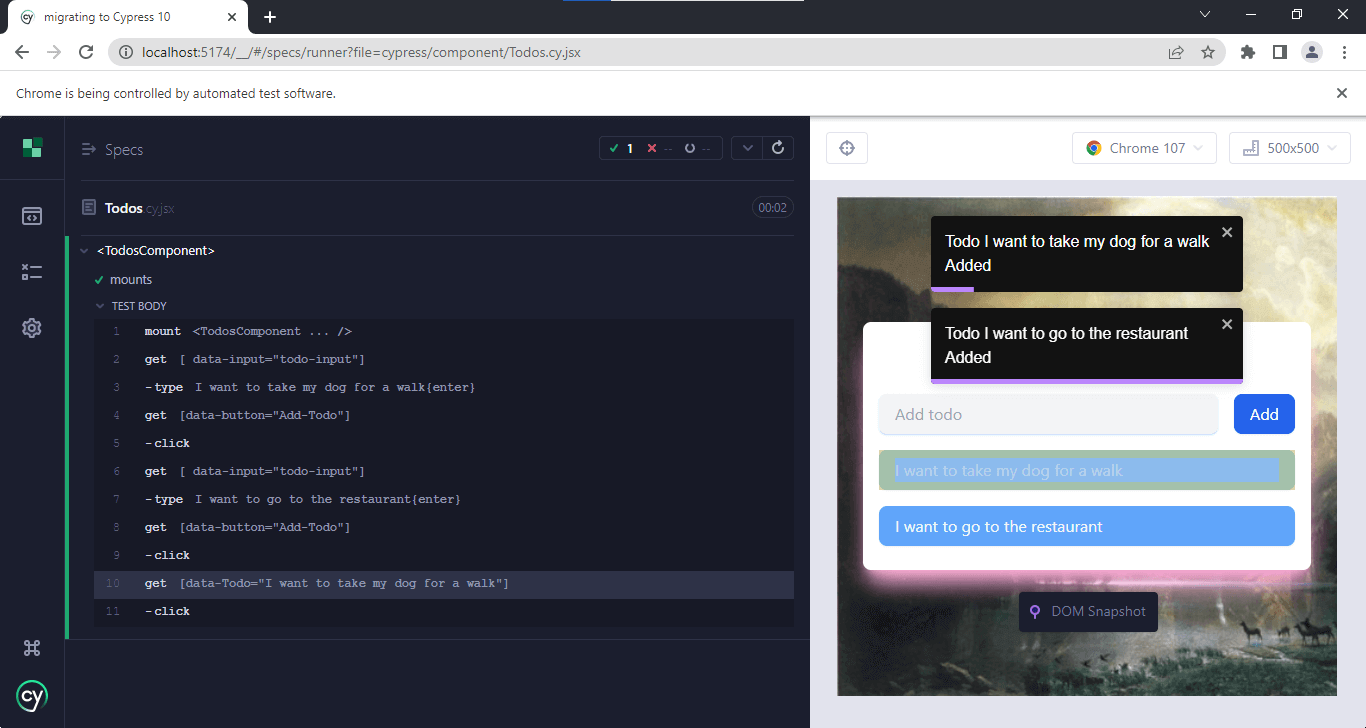Select the Selector Playground crosshair tool

click(846, 147)
